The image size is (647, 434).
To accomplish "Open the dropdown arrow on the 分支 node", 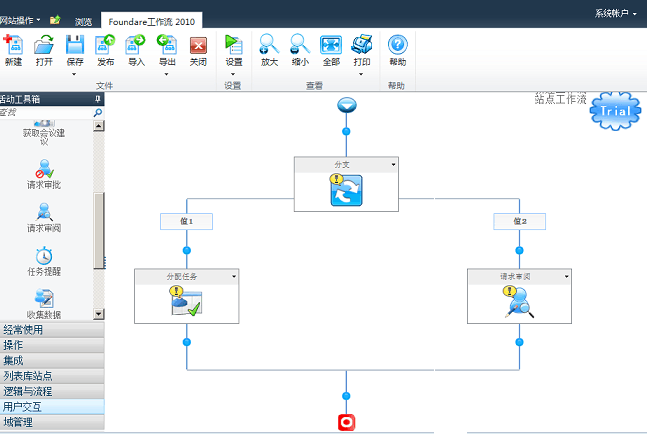I will click(x=393, y=163).
